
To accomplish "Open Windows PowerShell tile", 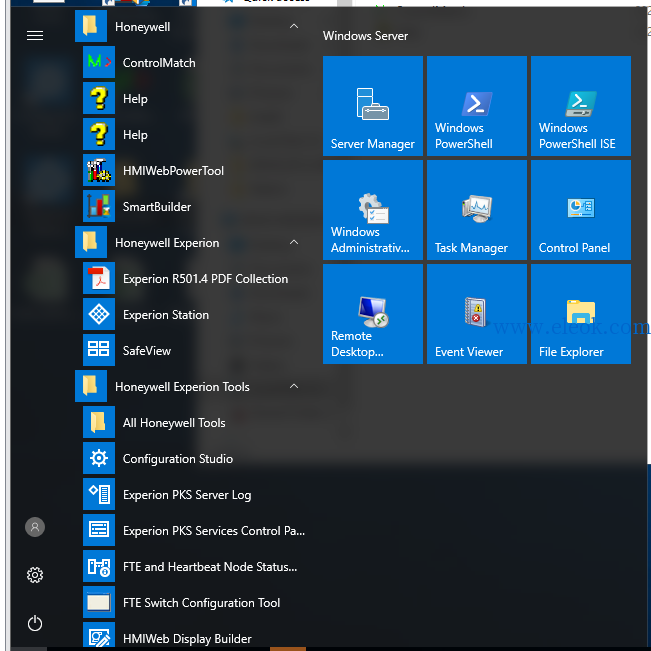I will click(477, 106).
